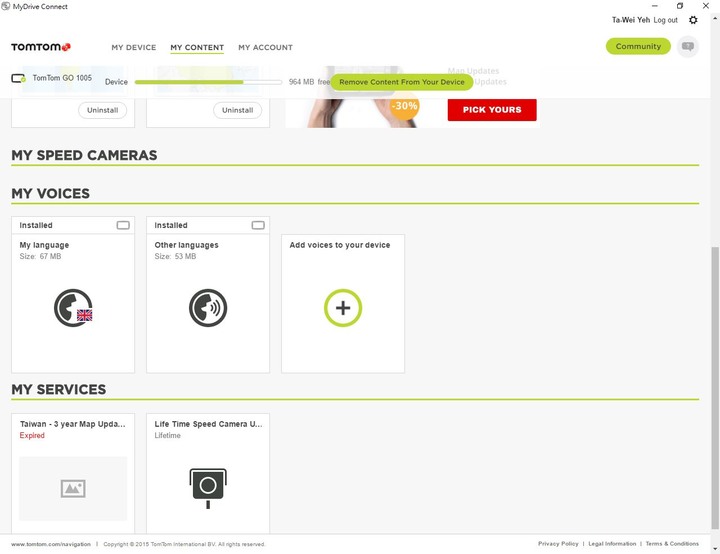The width and height of the screenshot is (720, 554).
Task: Click the TomTom logo
Action: click(41, 47)
